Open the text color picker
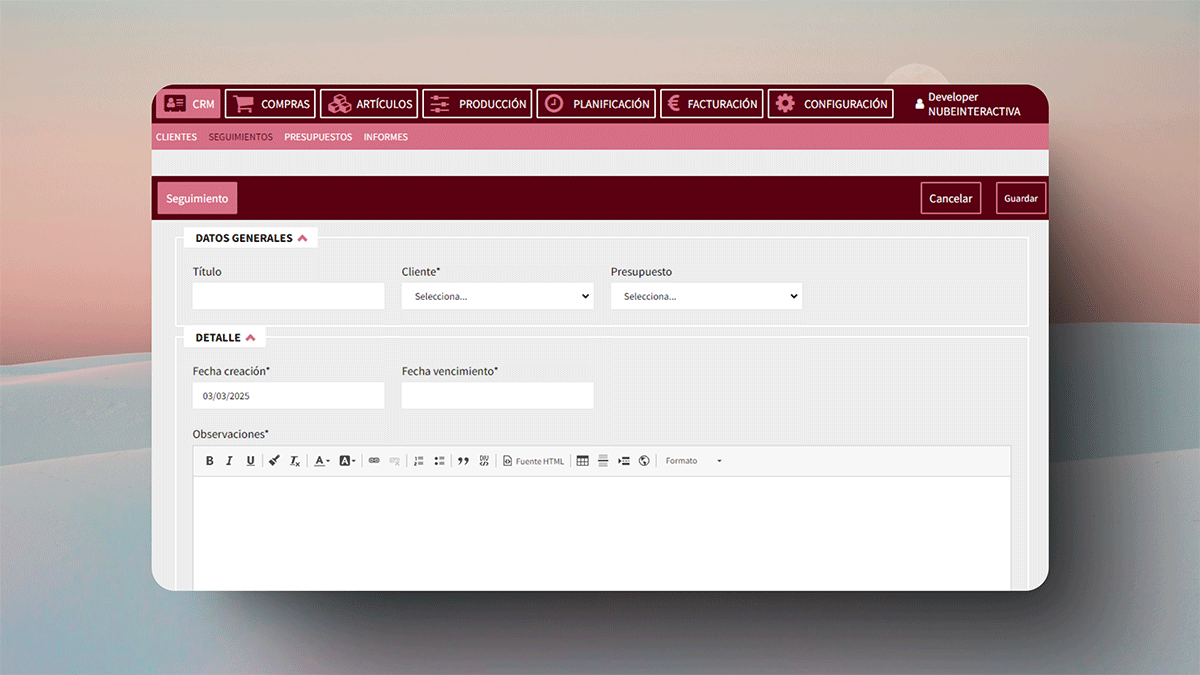Screen dimensions: 1200x675 tap(322, 461)
